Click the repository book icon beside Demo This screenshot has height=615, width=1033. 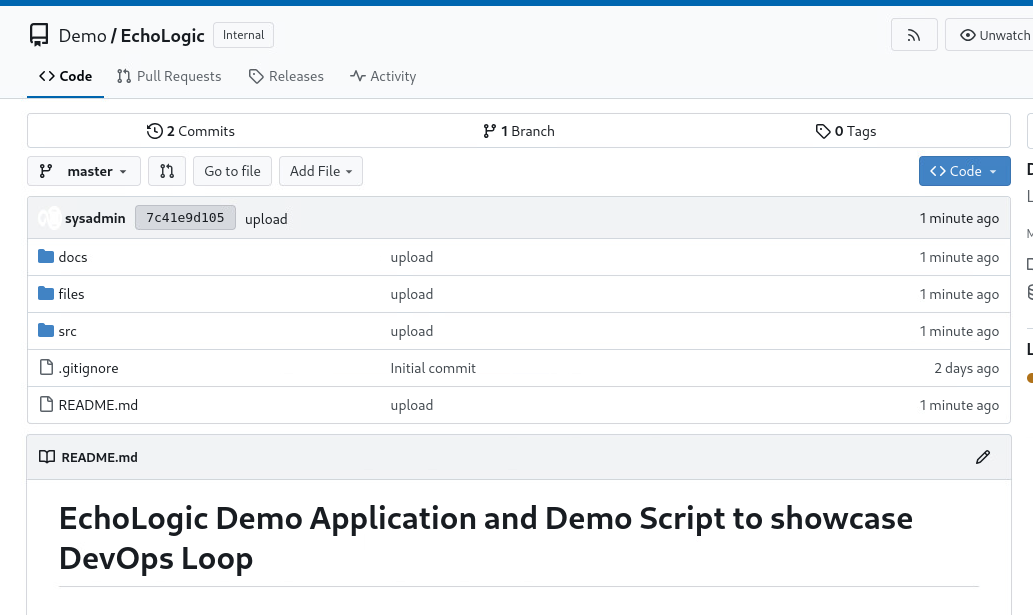tap(39, 35)
